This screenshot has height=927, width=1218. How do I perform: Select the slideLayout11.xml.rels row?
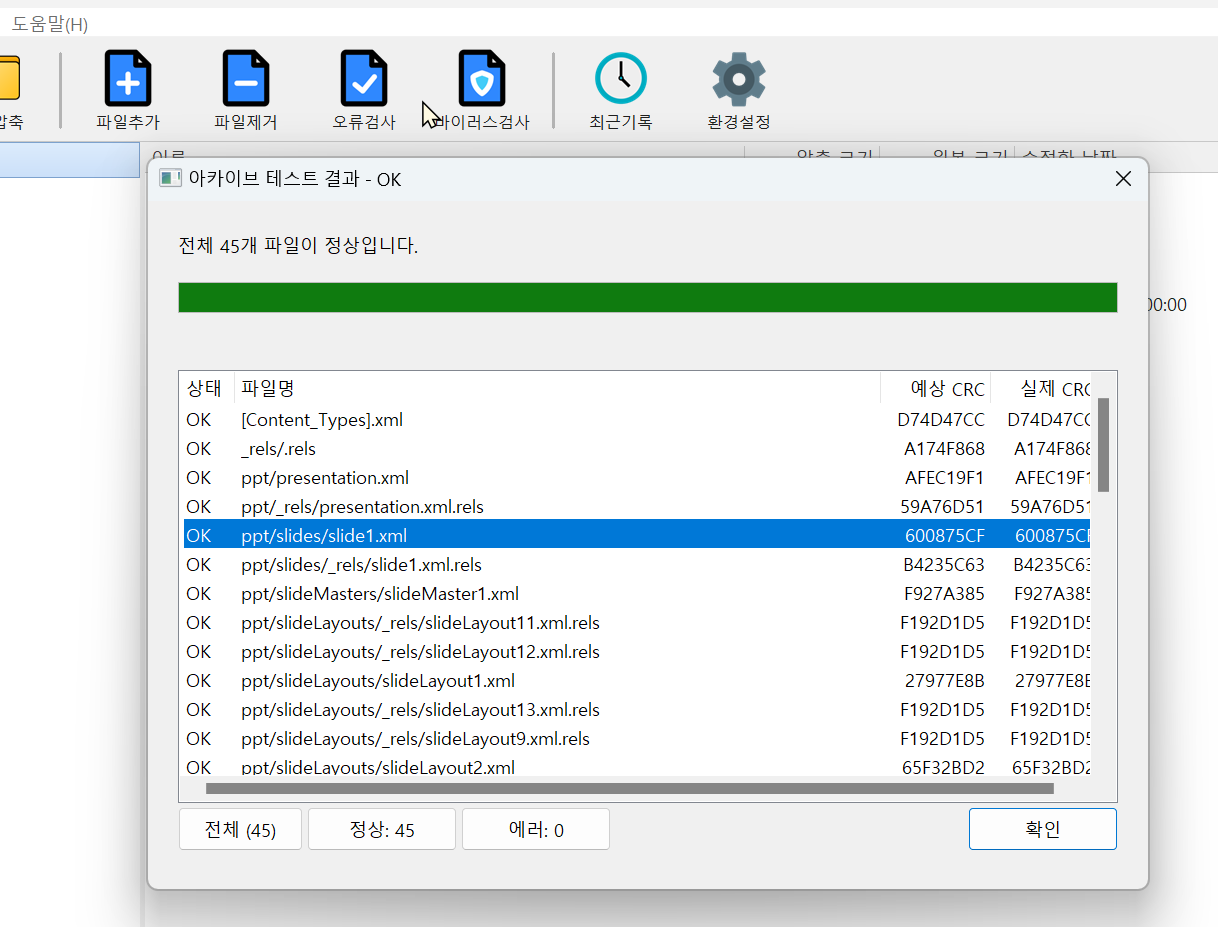point(637,623)
